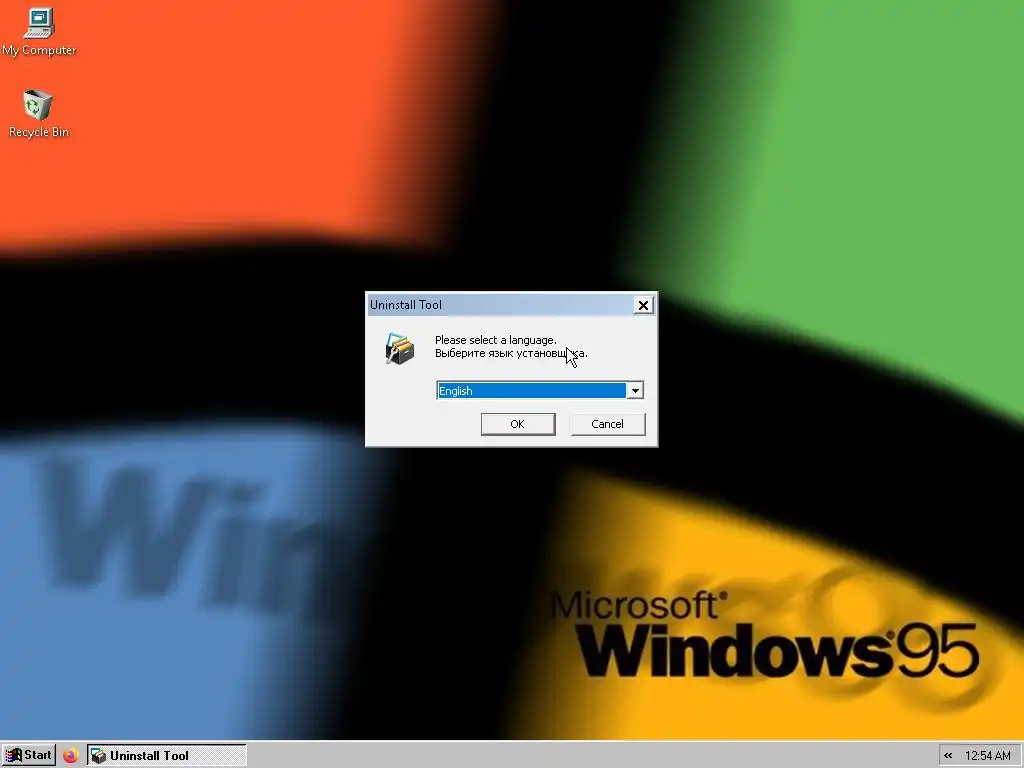Open the Recycle Bin icon
Viewport: 1024px width, 768px height.
(39, 113)
